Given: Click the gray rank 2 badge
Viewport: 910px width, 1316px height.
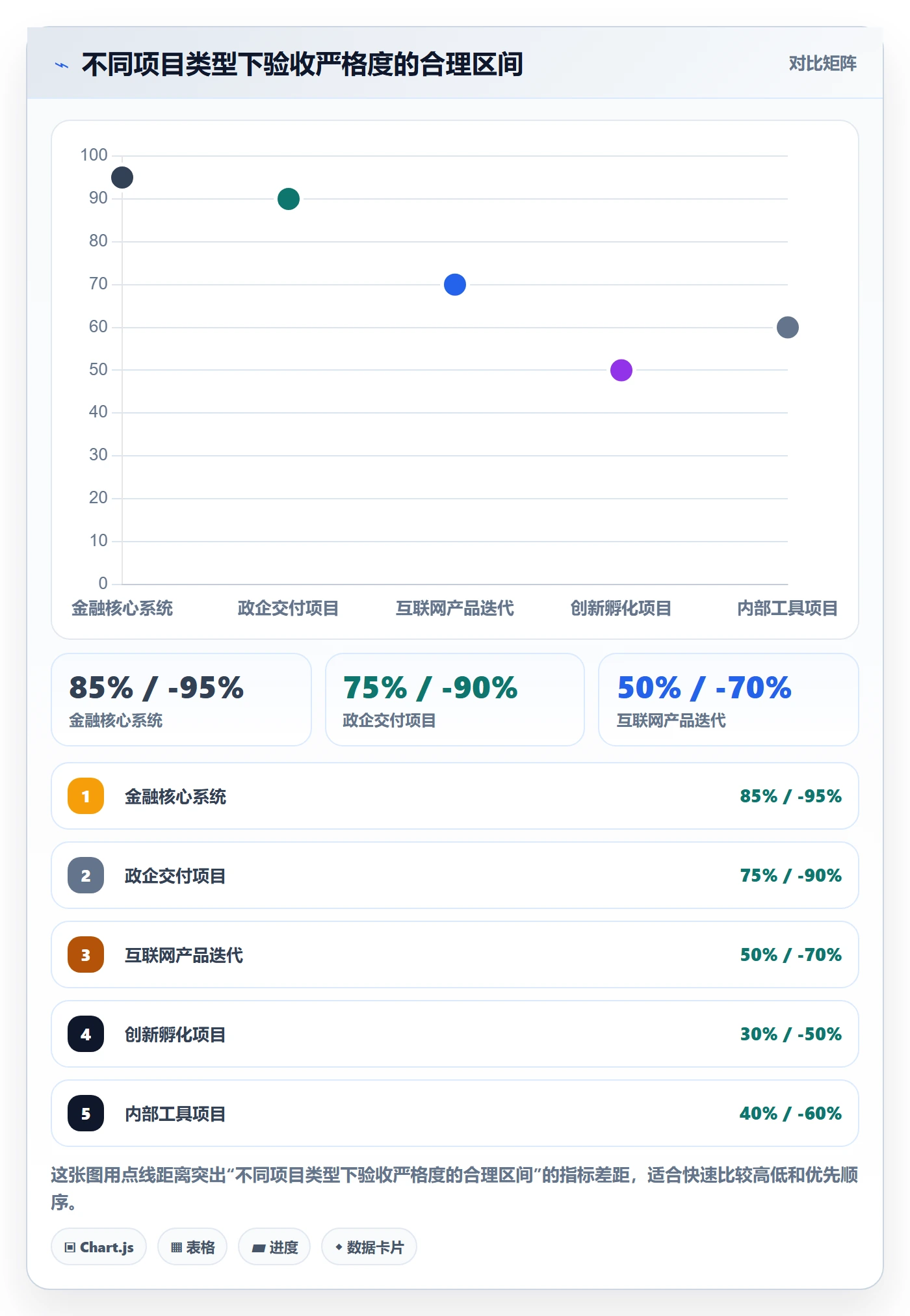Looking at the screenshot, I should 86,875.
